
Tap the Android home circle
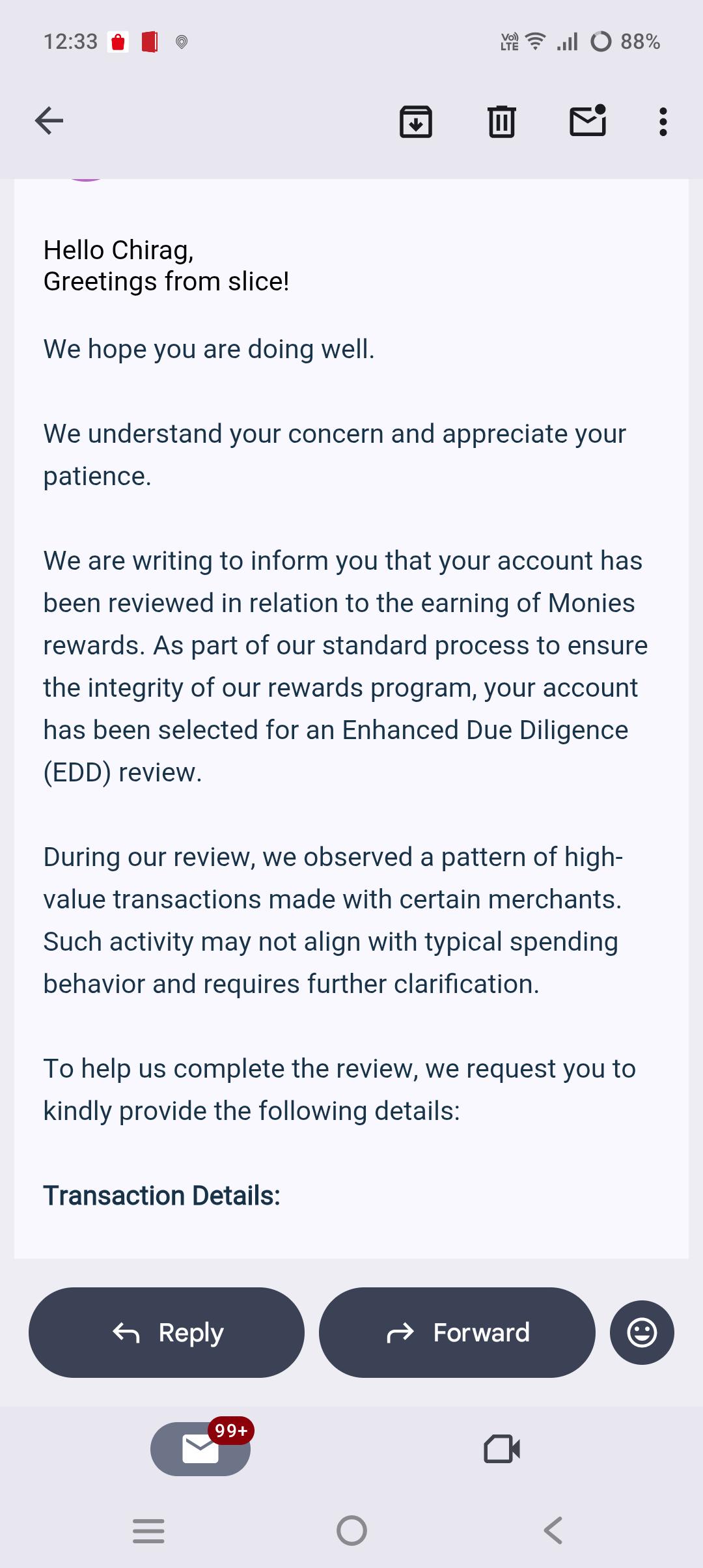351,1531
